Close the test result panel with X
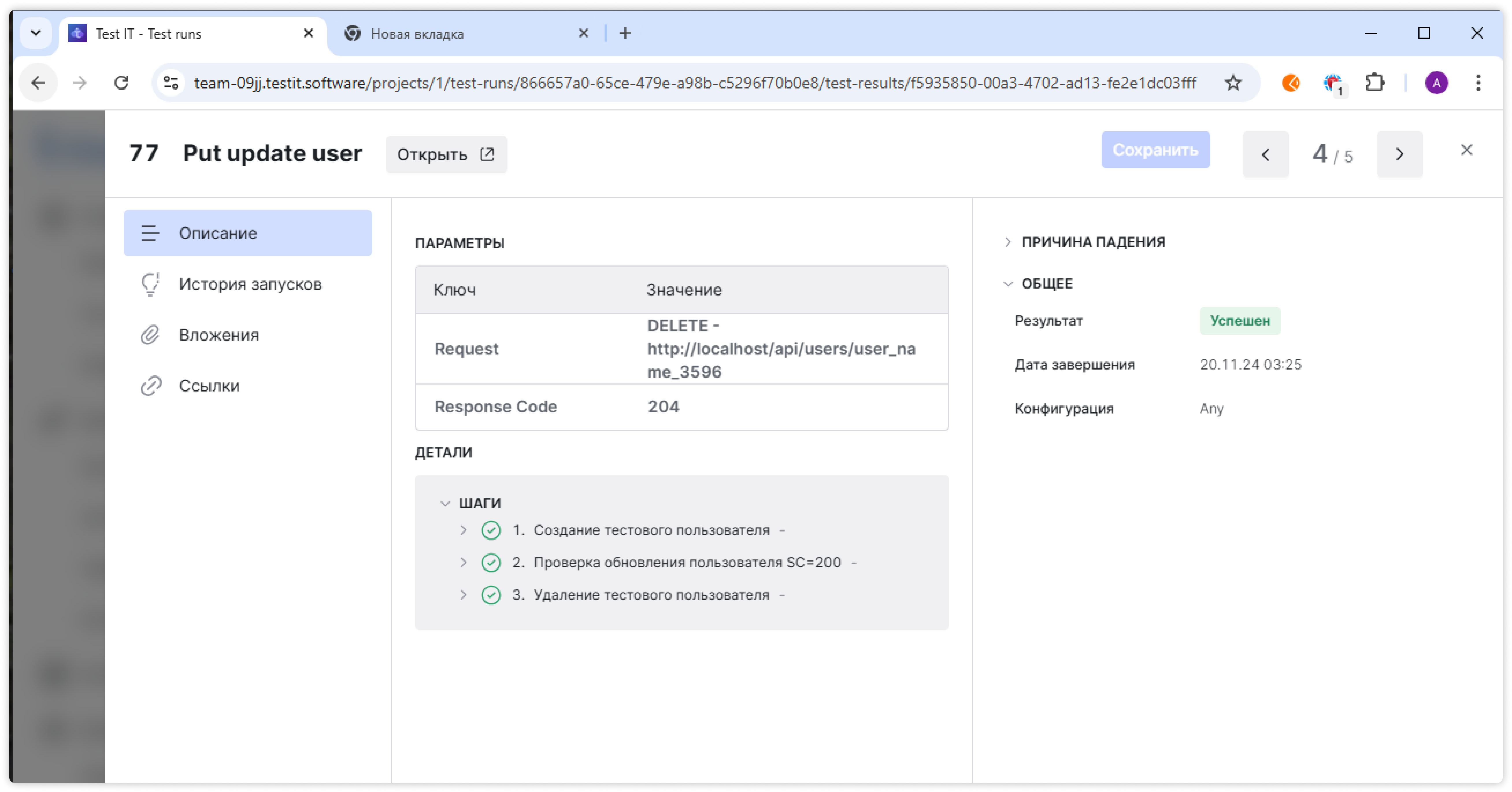Image resolution: width=1512 pixels, height=792 pixels. (1466, 150)
